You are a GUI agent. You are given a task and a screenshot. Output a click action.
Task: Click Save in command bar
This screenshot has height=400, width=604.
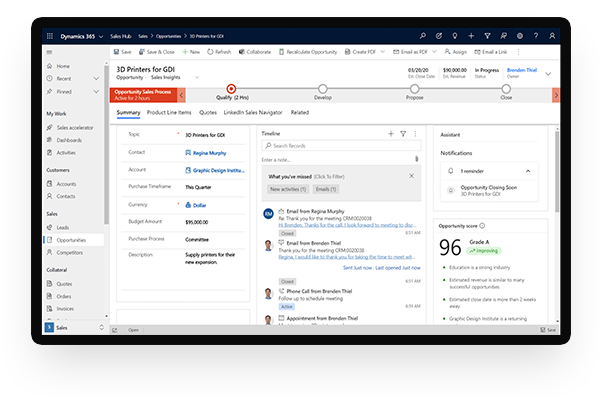pos(122,52)
